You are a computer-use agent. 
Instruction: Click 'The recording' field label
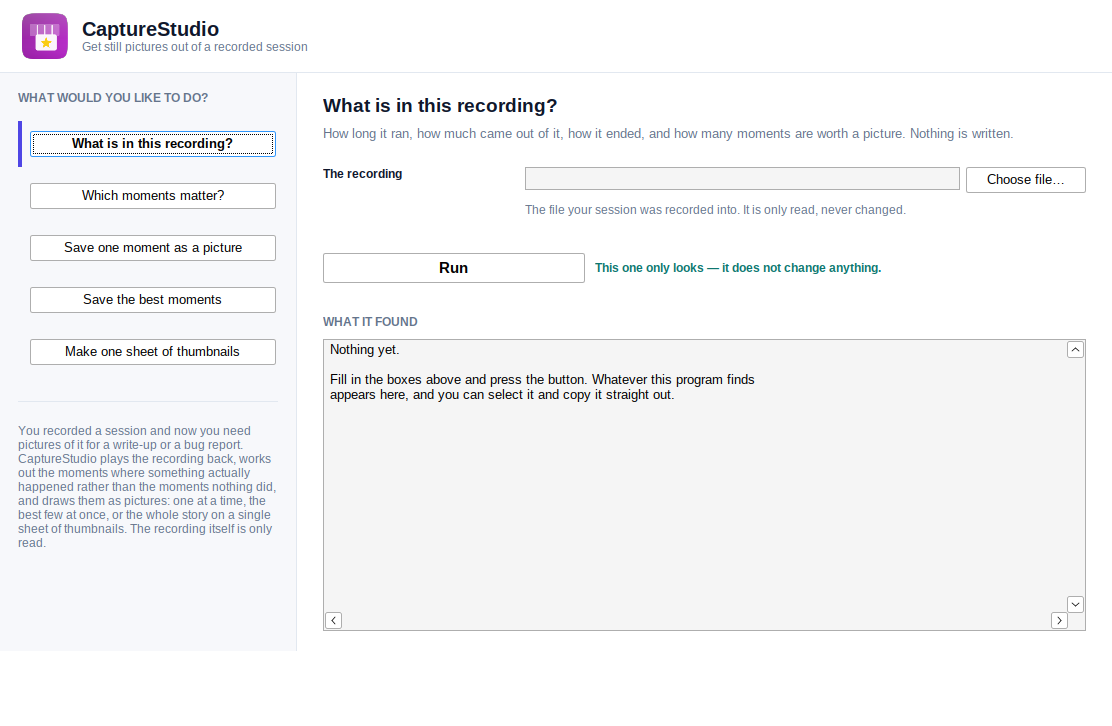click(362, 174)
